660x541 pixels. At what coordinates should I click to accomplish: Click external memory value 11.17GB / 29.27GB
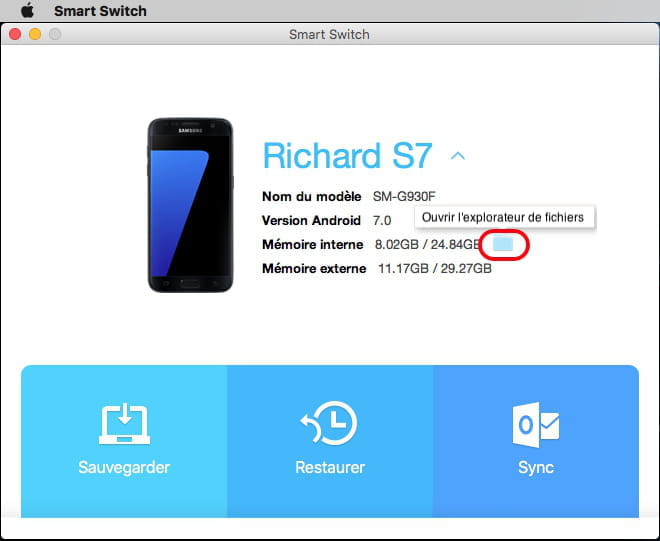point(435,269)
